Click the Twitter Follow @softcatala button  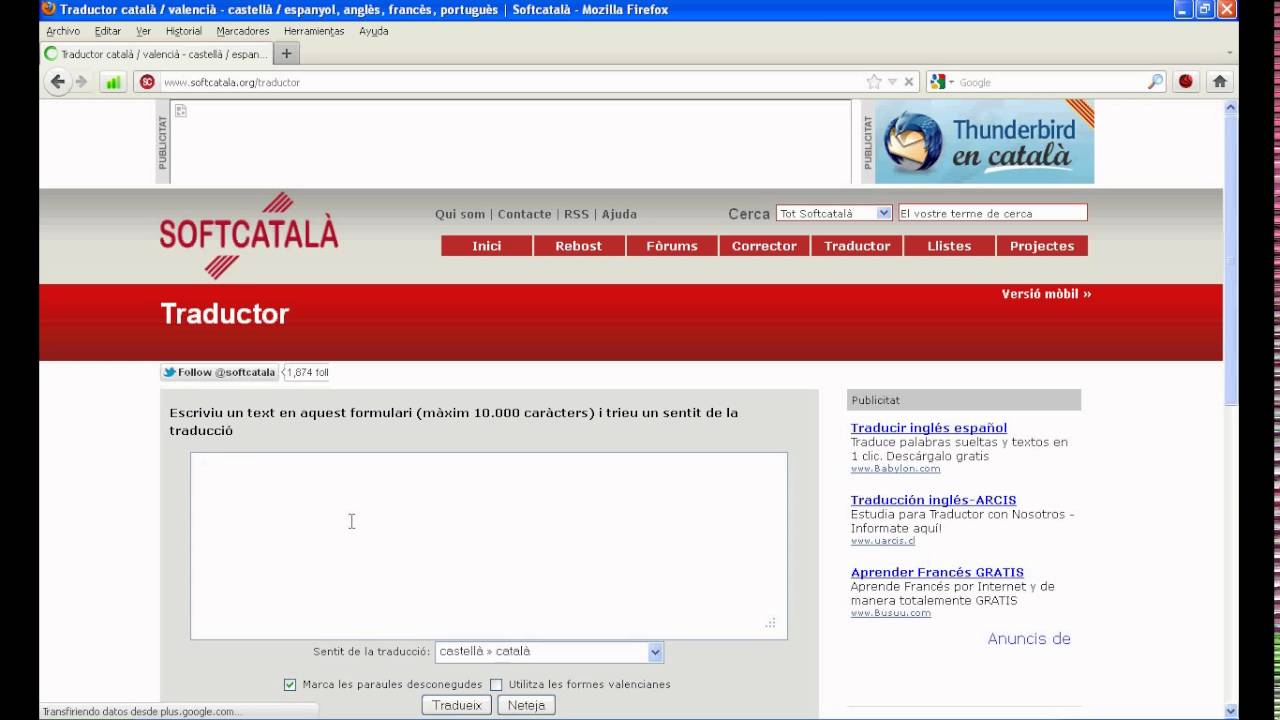219,372
